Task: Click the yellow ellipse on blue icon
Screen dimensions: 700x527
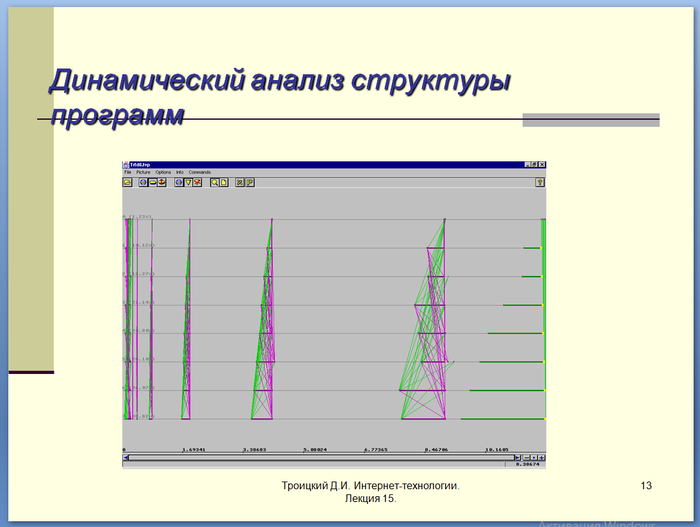Action: (x=153, y=182)
